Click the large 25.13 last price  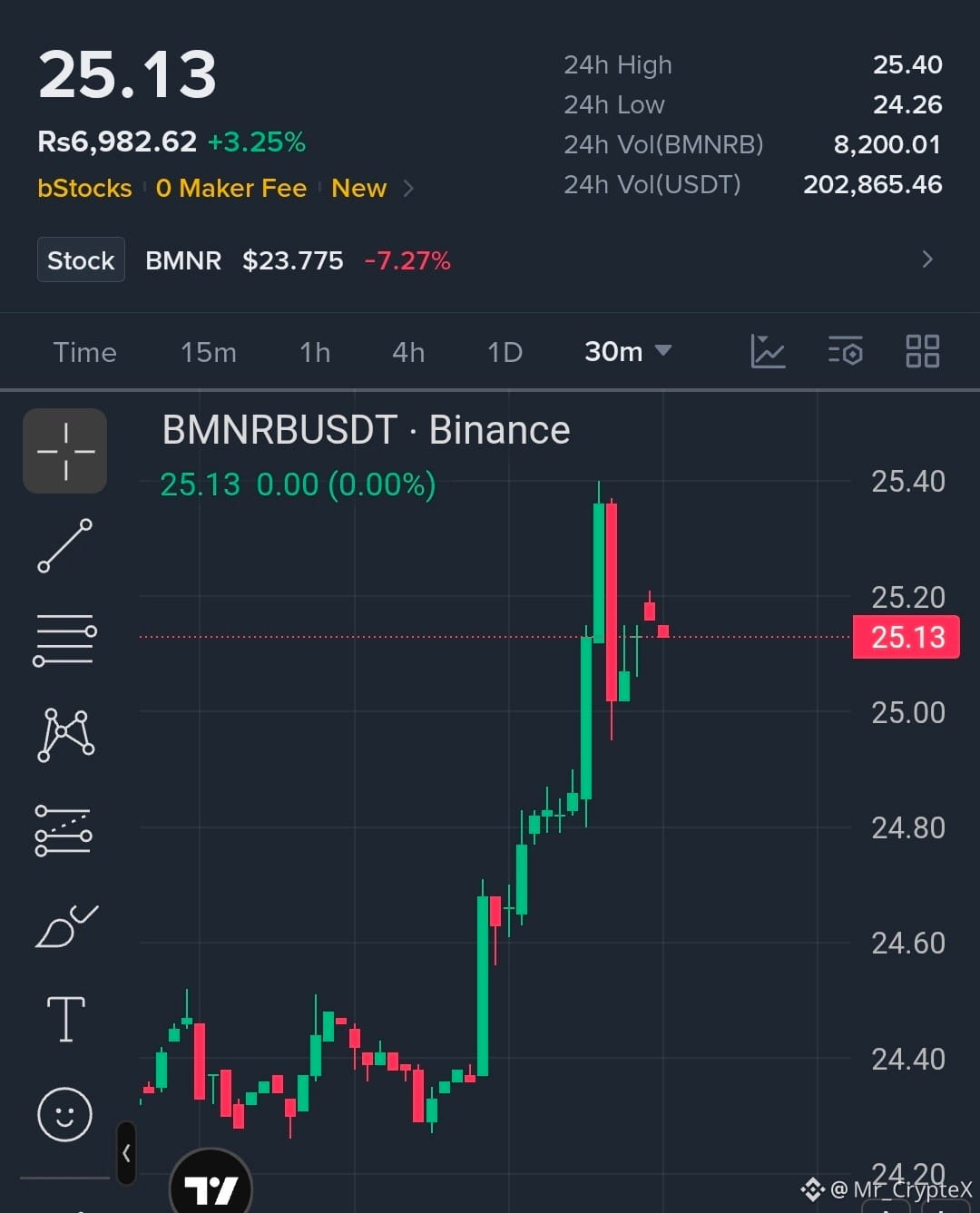(x=128, y=73)
